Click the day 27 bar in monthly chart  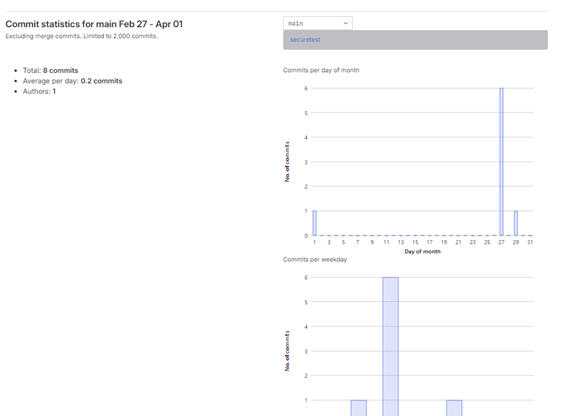(501, 162)
